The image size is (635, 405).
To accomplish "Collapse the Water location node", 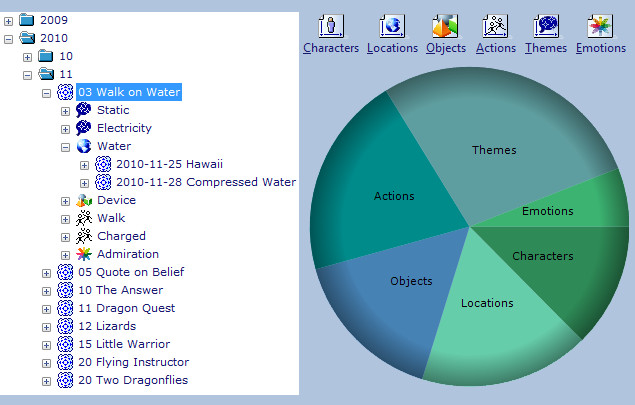I will [66, 147].
